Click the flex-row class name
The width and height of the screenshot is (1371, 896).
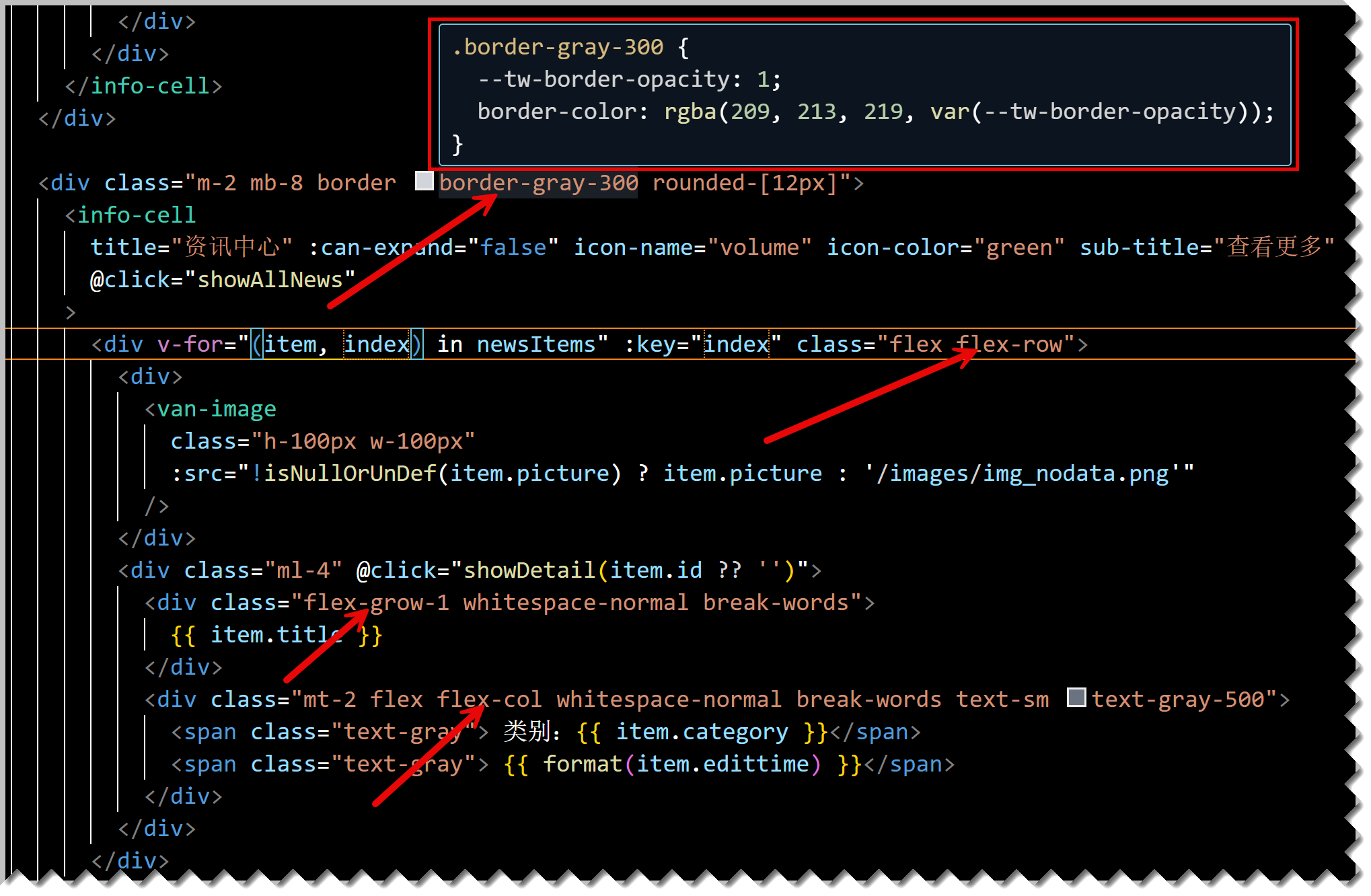[x=1009, y=344]
